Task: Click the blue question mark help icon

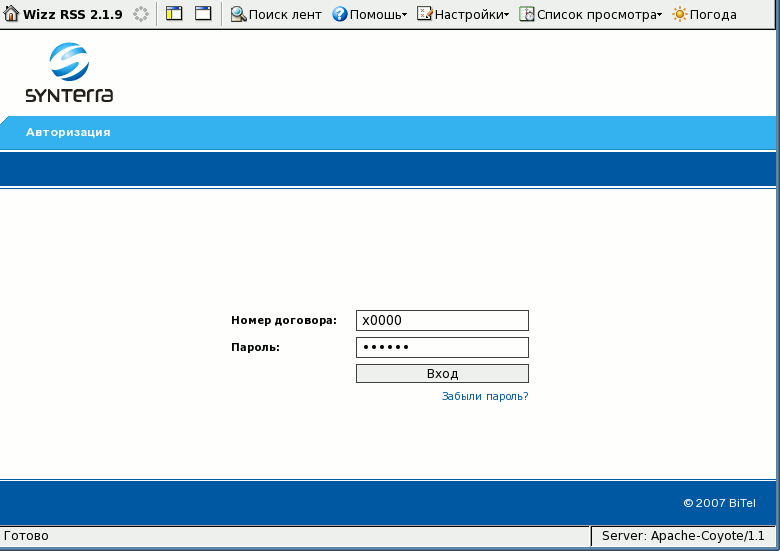Action: [x=339, y=14]
